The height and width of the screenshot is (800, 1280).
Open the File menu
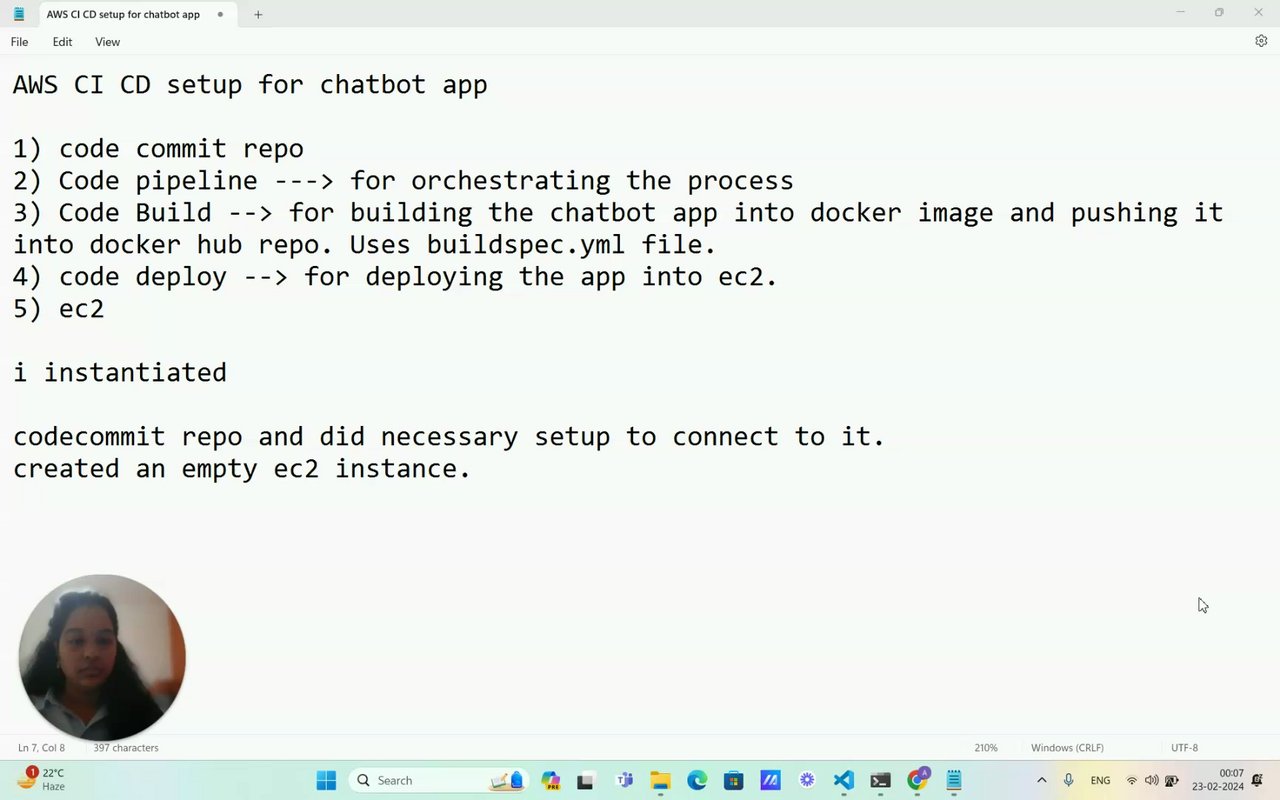point(19,42)
